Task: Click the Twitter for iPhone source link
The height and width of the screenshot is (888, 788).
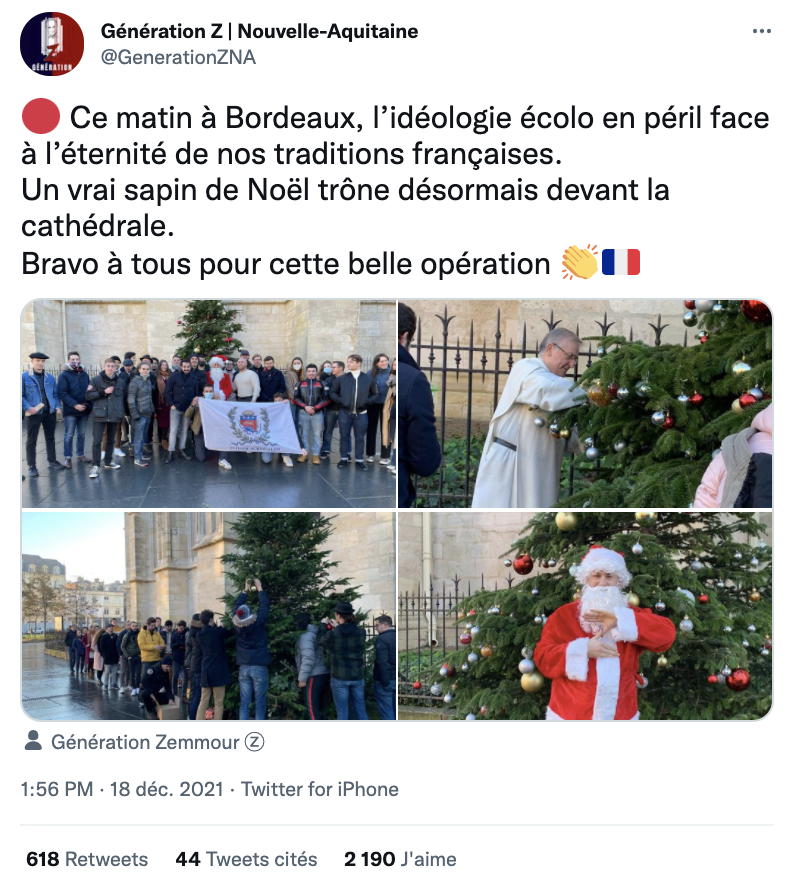Action: point(320,789)
